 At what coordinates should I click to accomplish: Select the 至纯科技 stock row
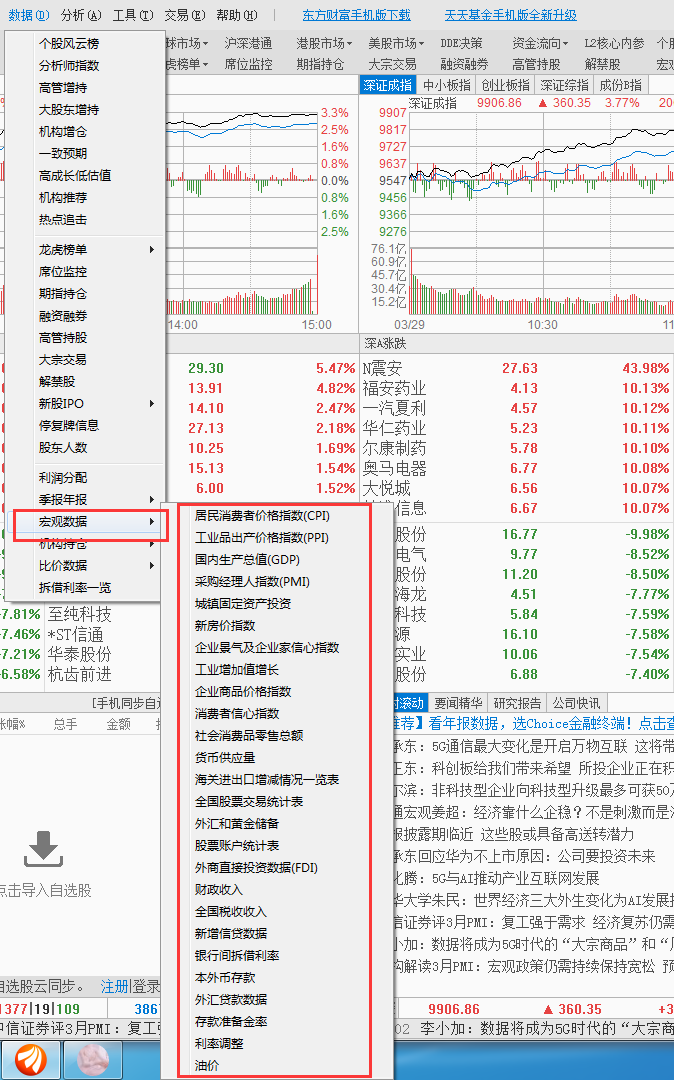pyautogui.click(x=80, y=614)
